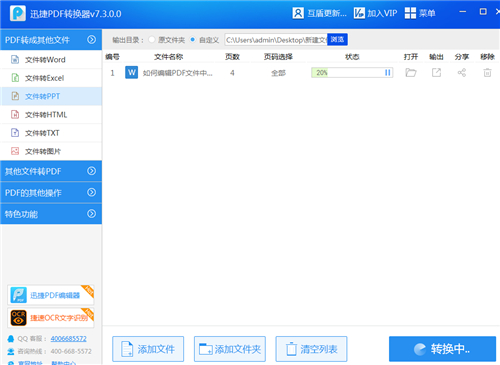500x365 pixels.
Task: Select 文件转Excel in the sidebar
Action: [51, 78]
